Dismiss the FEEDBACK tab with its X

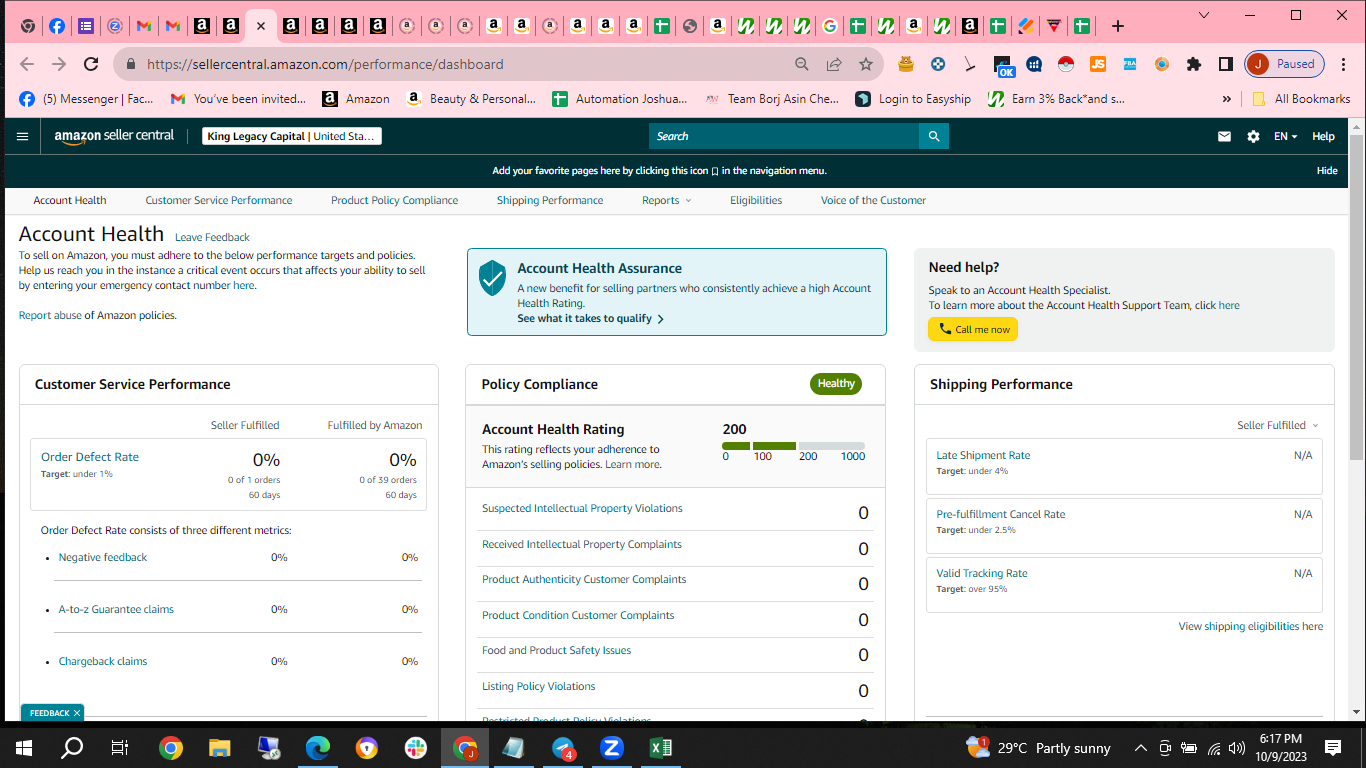click(x=76, y=713)
